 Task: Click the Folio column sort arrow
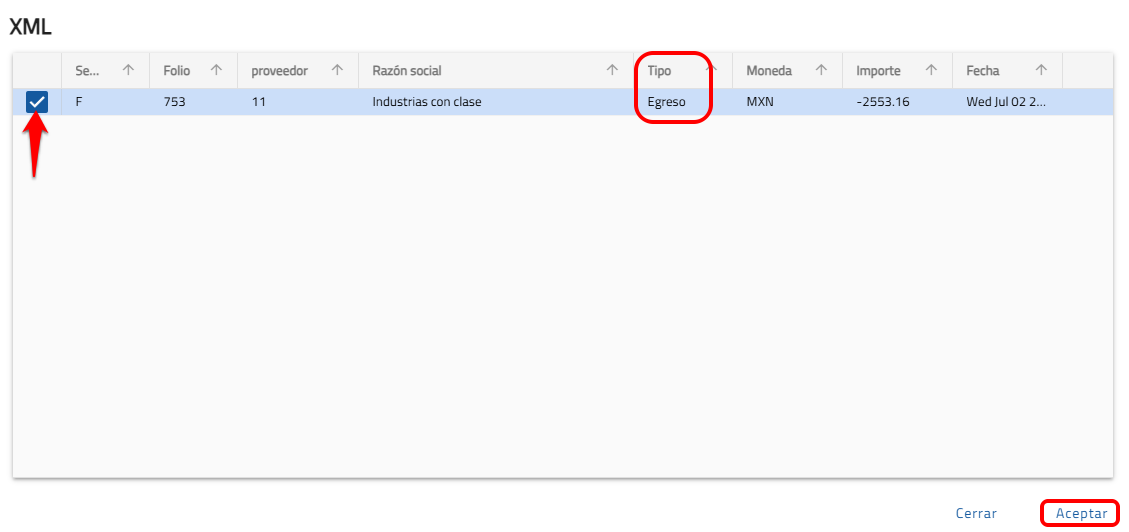[x=216, y=71]
